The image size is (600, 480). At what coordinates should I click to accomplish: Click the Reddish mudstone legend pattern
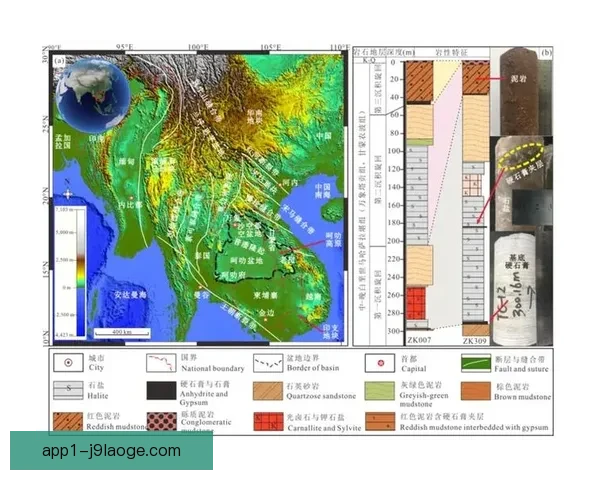point(68,421)
